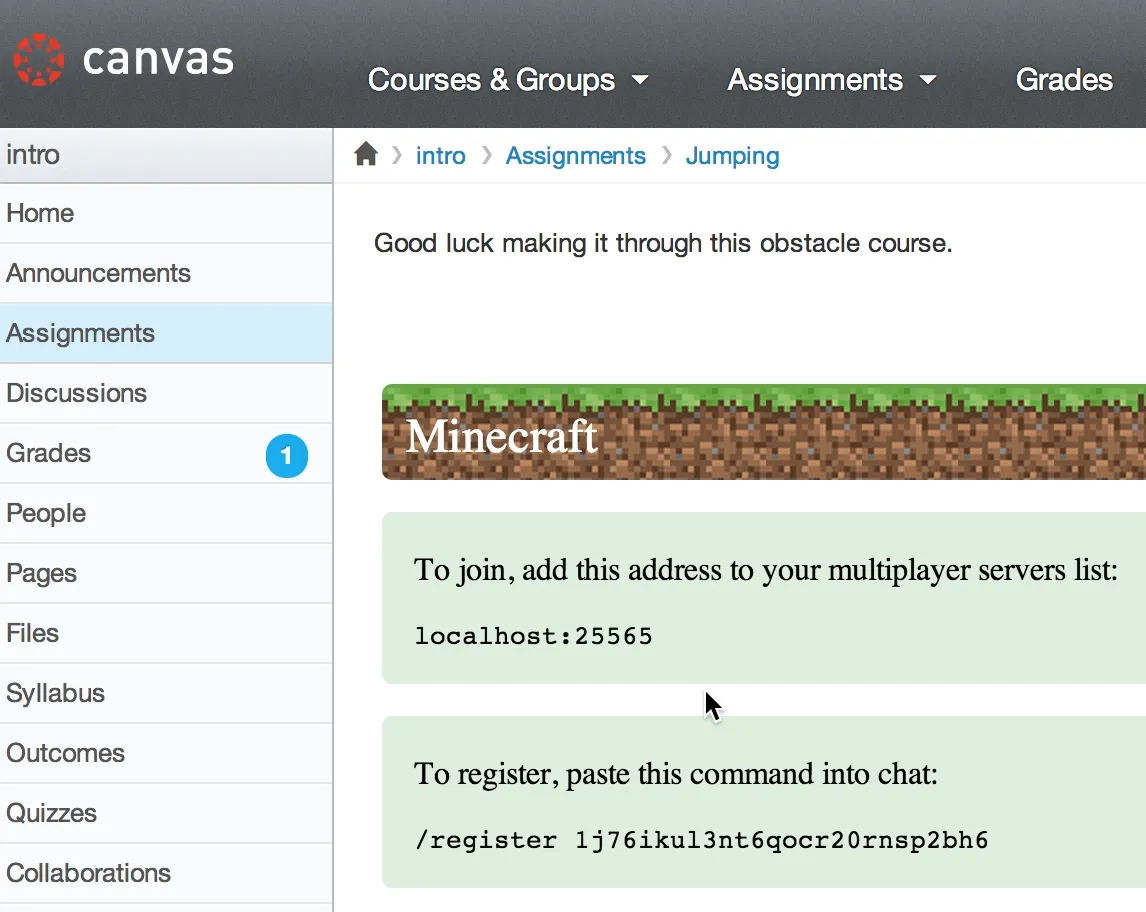Click the 'Good luck making it' description text
The height and width of the screenshot is (912, 1146).
[663, 243]
